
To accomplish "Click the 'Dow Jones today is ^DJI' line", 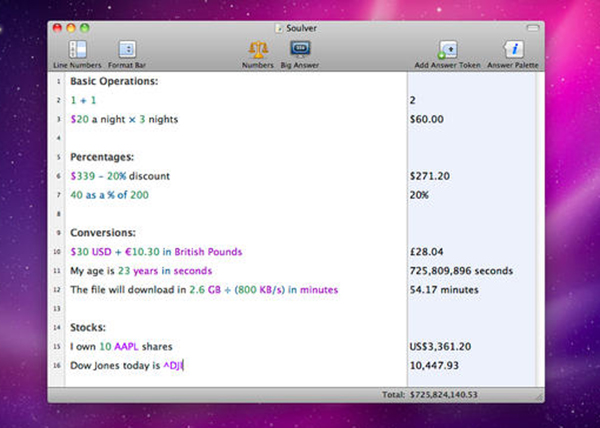I will click(x=127, y=366).
